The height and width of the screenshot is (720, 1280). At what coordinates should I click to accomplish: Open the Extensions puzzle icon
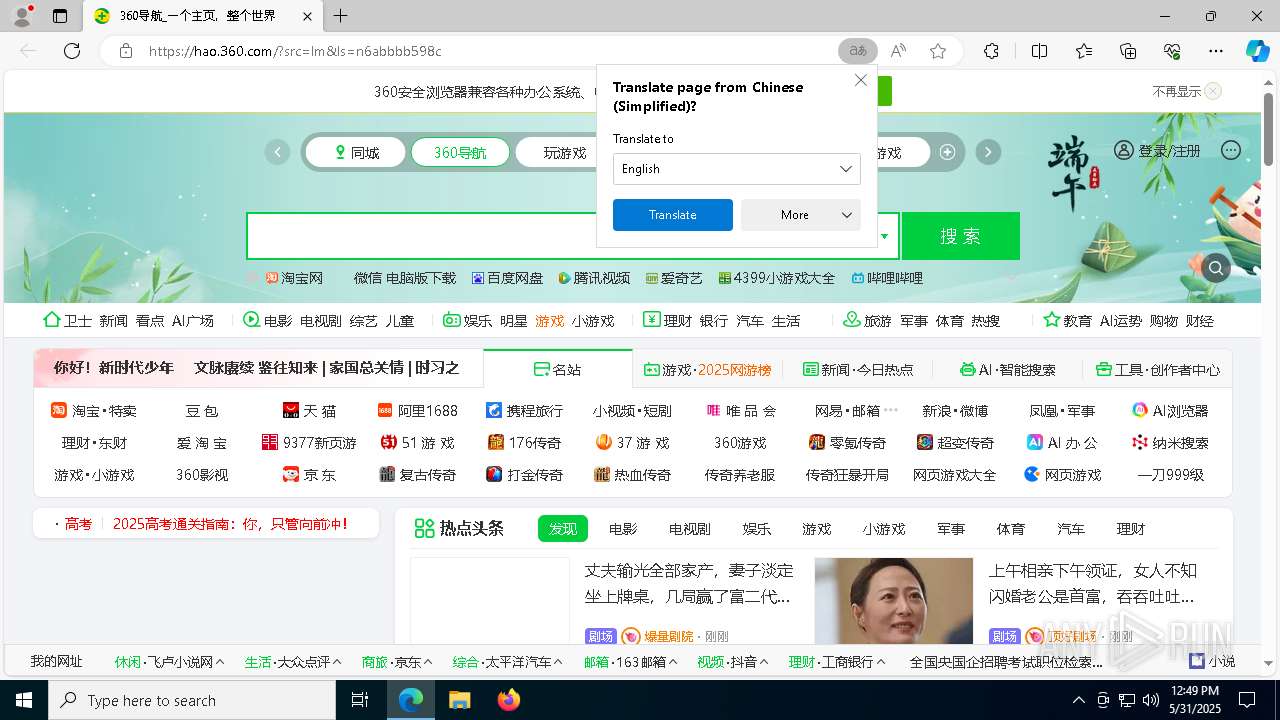point(991,51)
